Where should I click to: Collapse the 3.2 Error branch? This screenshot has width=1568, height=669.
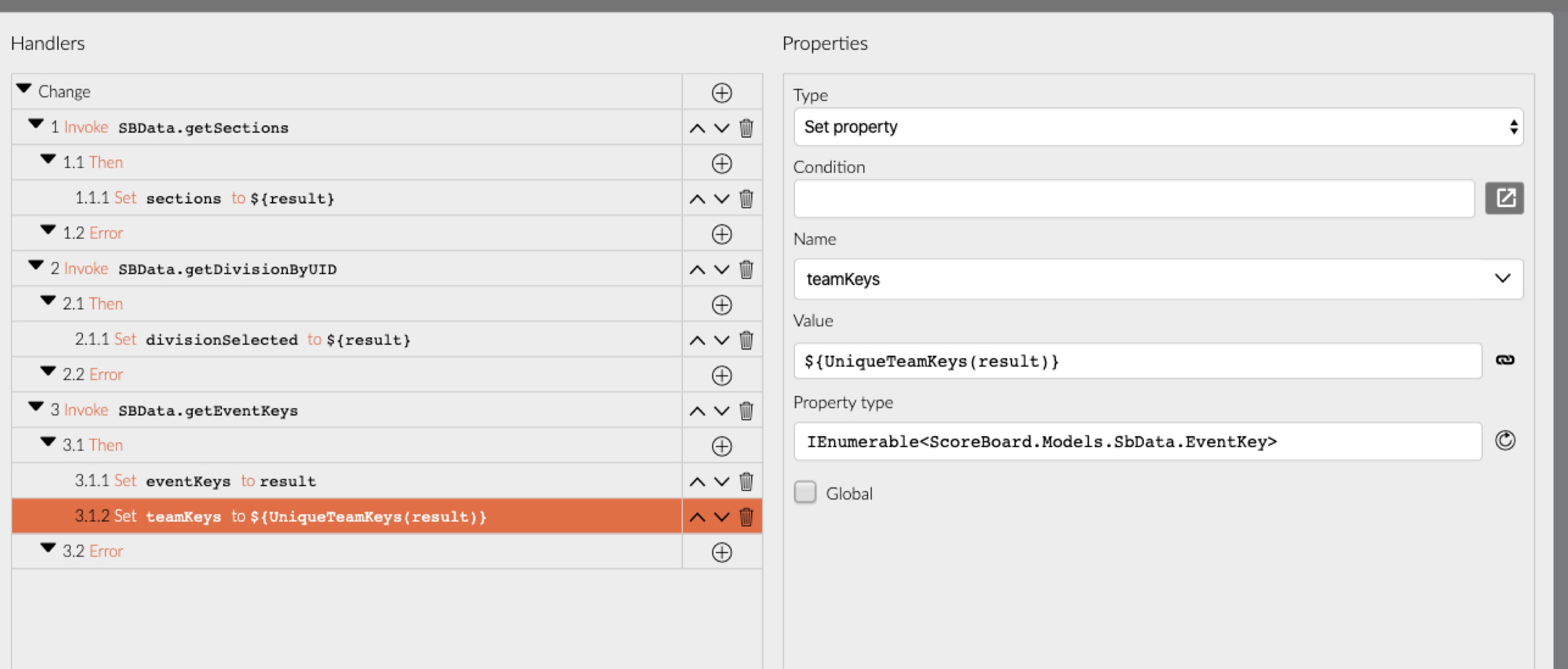48,547
